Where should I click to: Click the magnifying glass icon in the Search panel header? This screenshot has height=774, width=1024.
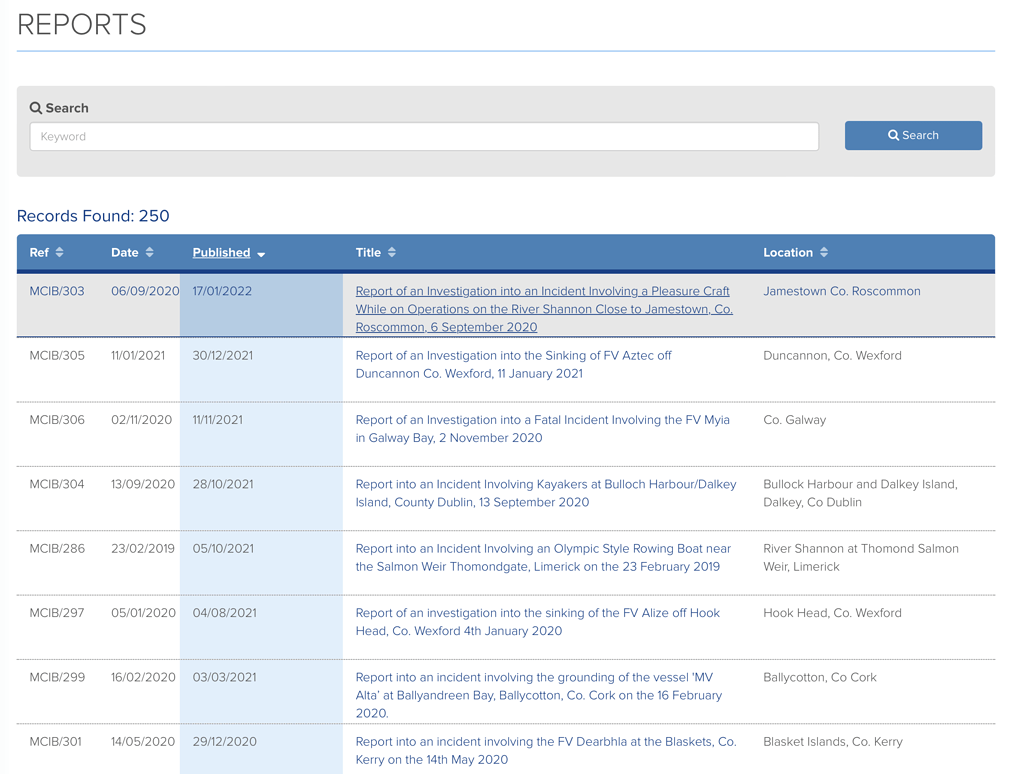tap(36, 107)
